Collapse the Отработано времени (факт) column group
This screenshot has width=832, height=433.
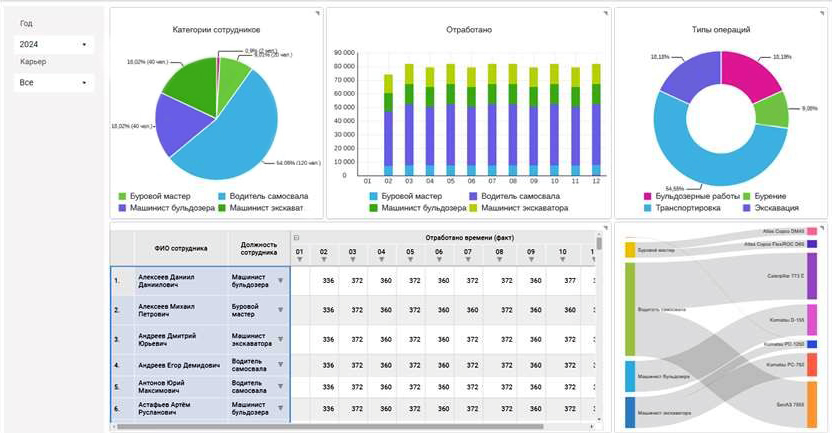(296, 238)
